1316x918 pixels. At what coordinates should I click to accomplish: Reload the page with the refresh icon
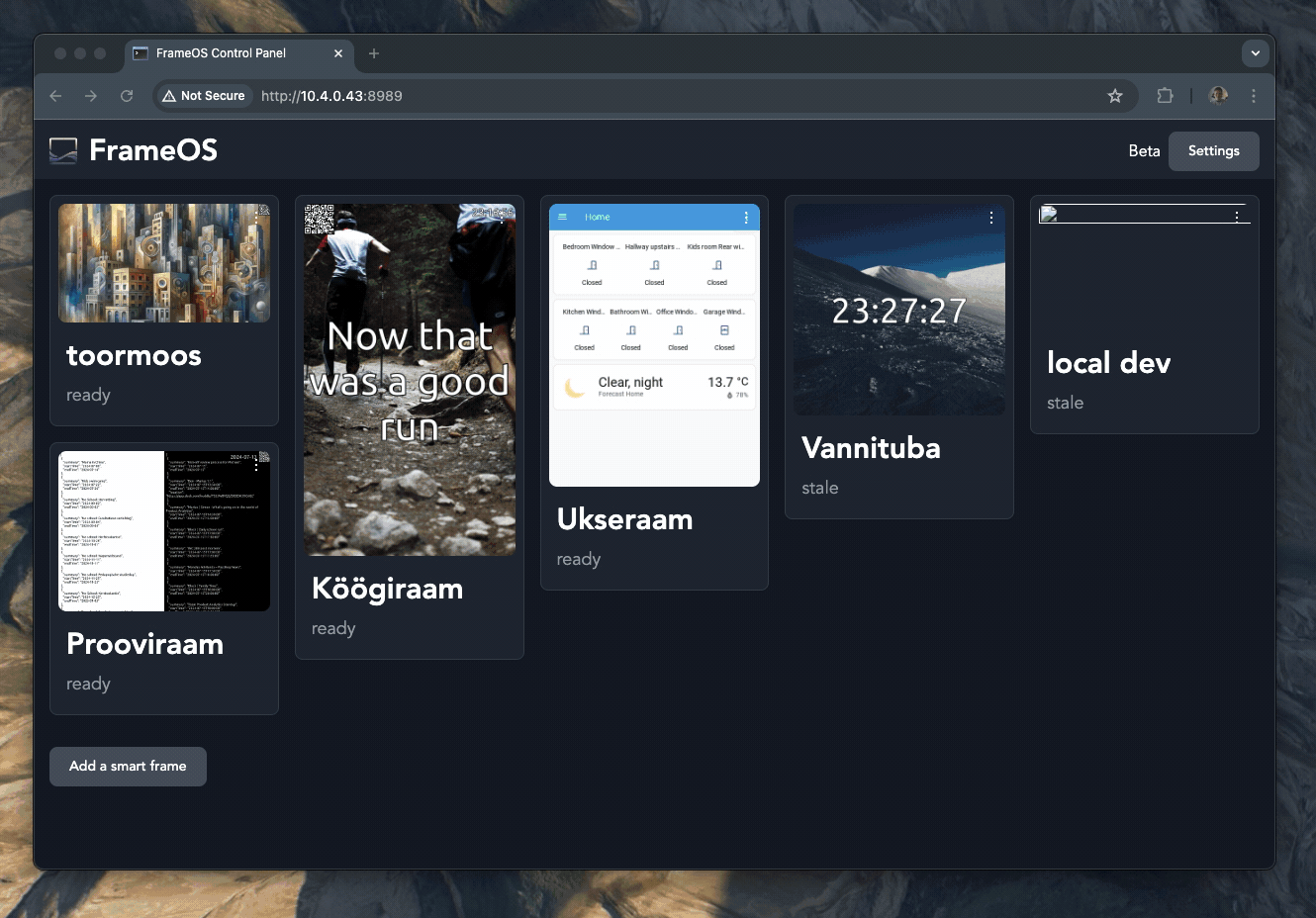127,95
